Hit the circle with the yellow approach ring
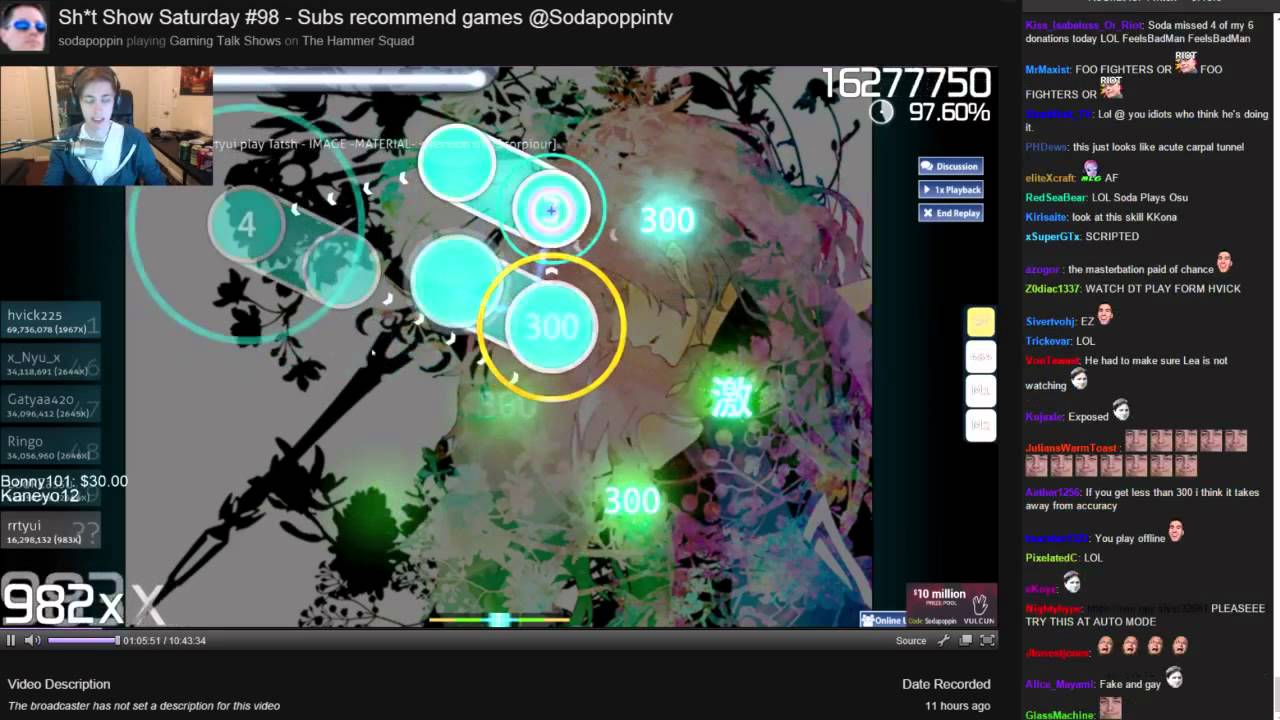Image resolution: width=1280 pixels, height=720 pixels. 551,326
